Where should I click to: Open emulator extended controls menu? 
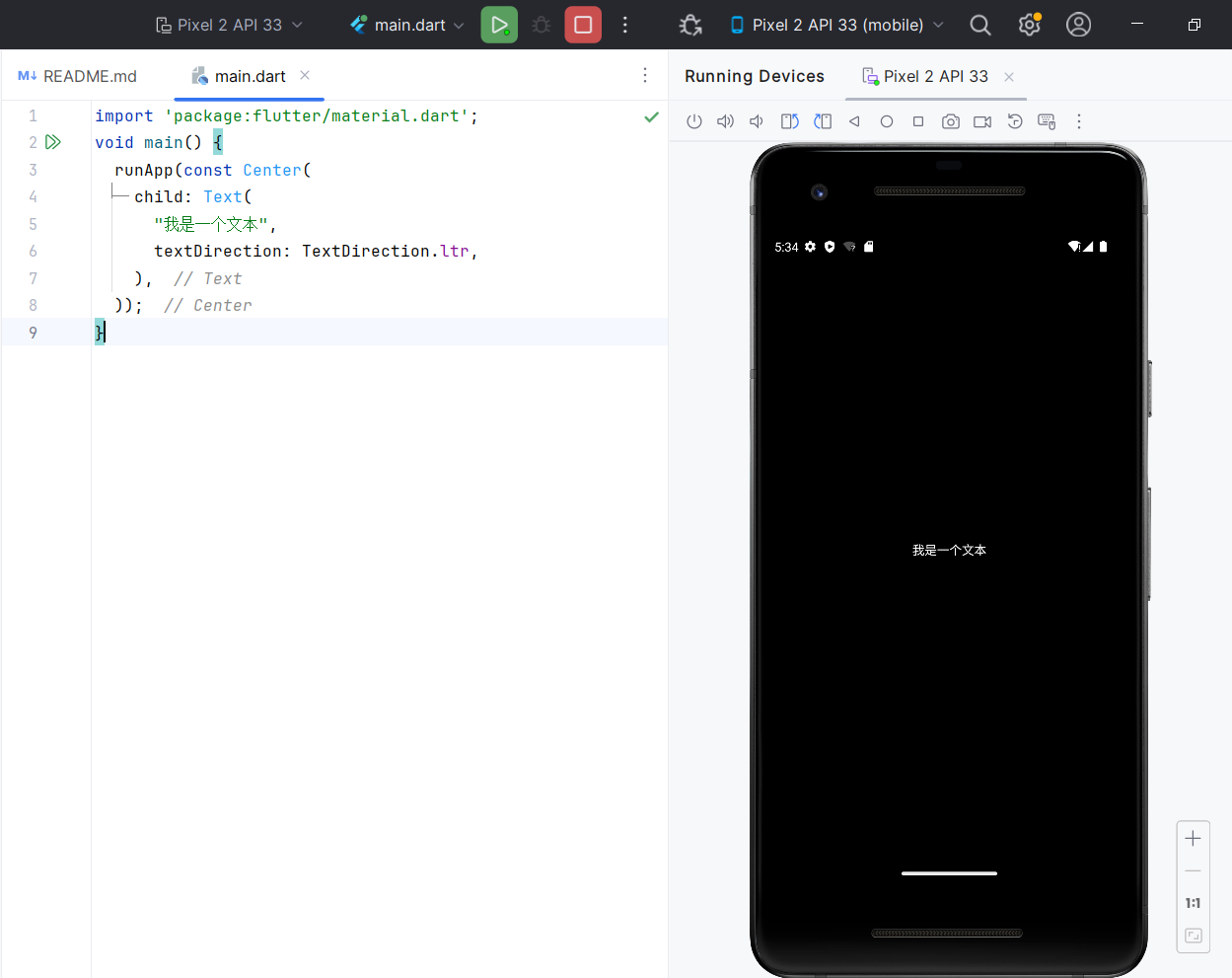(x=1079, y=121)
